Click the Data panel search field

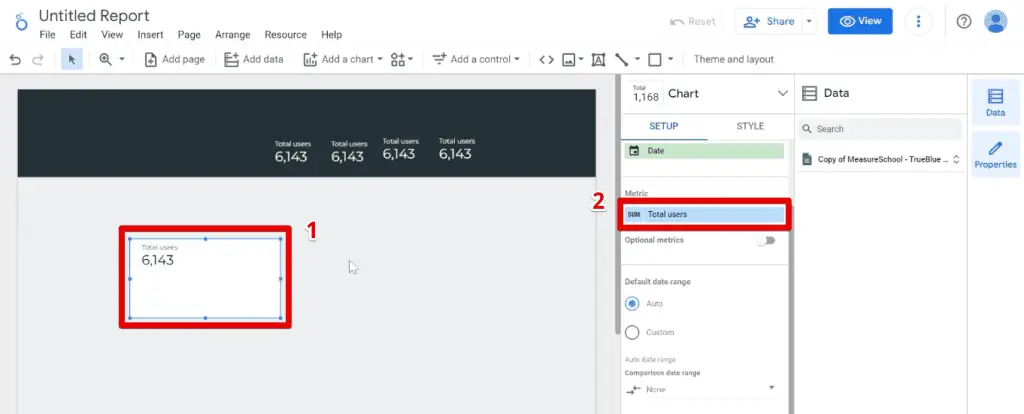click(881, 129)
